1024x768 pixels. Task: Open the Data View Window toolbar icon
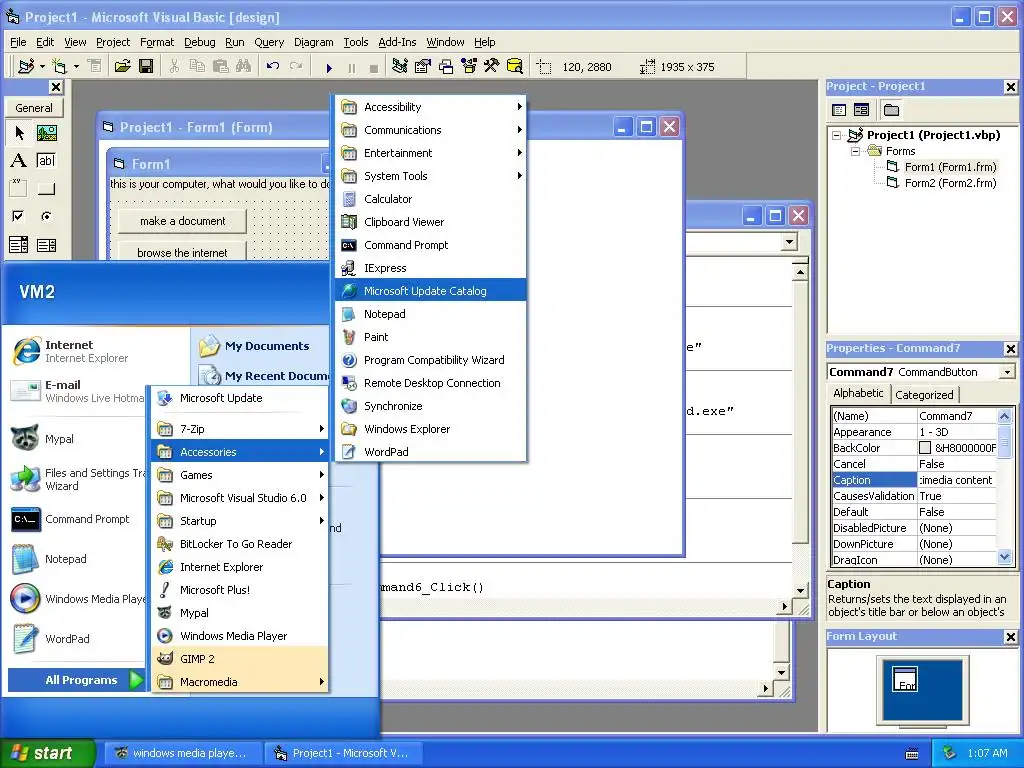(515, 66)
